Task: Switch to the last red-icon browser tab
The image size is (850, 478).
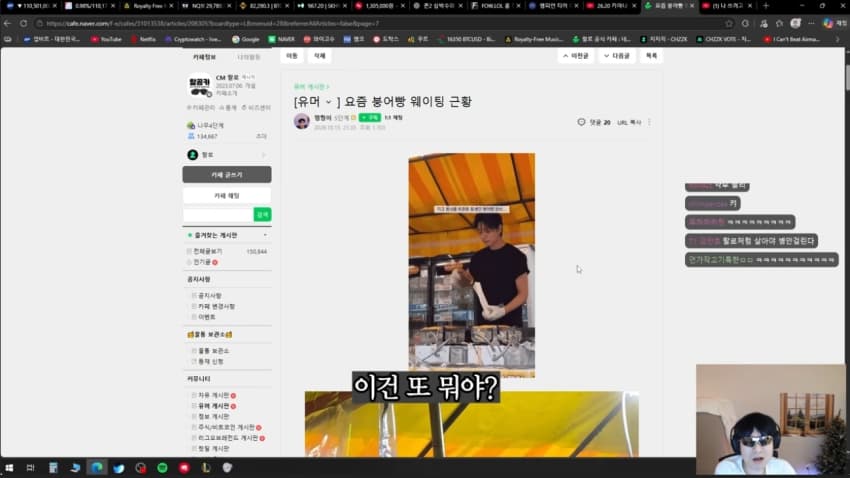Action: [x=726, y=6]
